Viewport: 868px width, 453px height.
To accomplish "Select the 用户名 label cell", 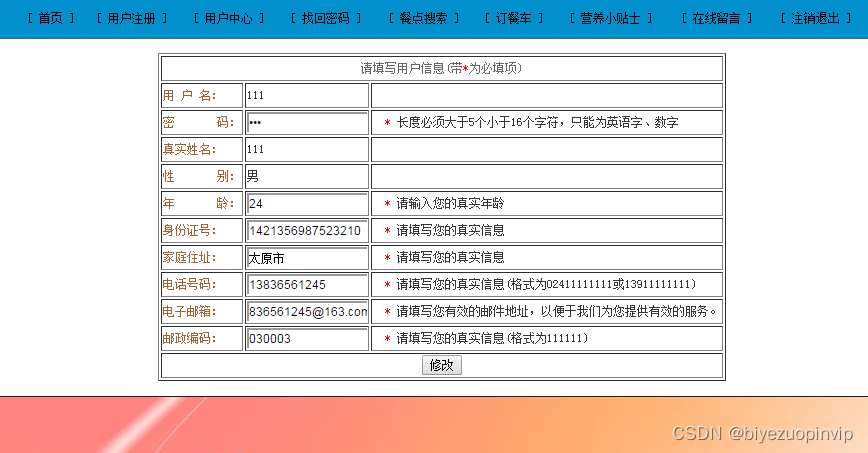I will pos(202,95).
